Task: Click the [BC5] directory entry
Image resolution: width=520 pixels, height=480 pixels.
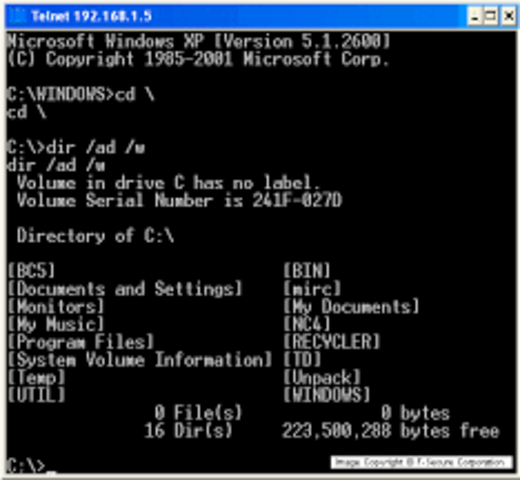Action: (x=31, y=270)
